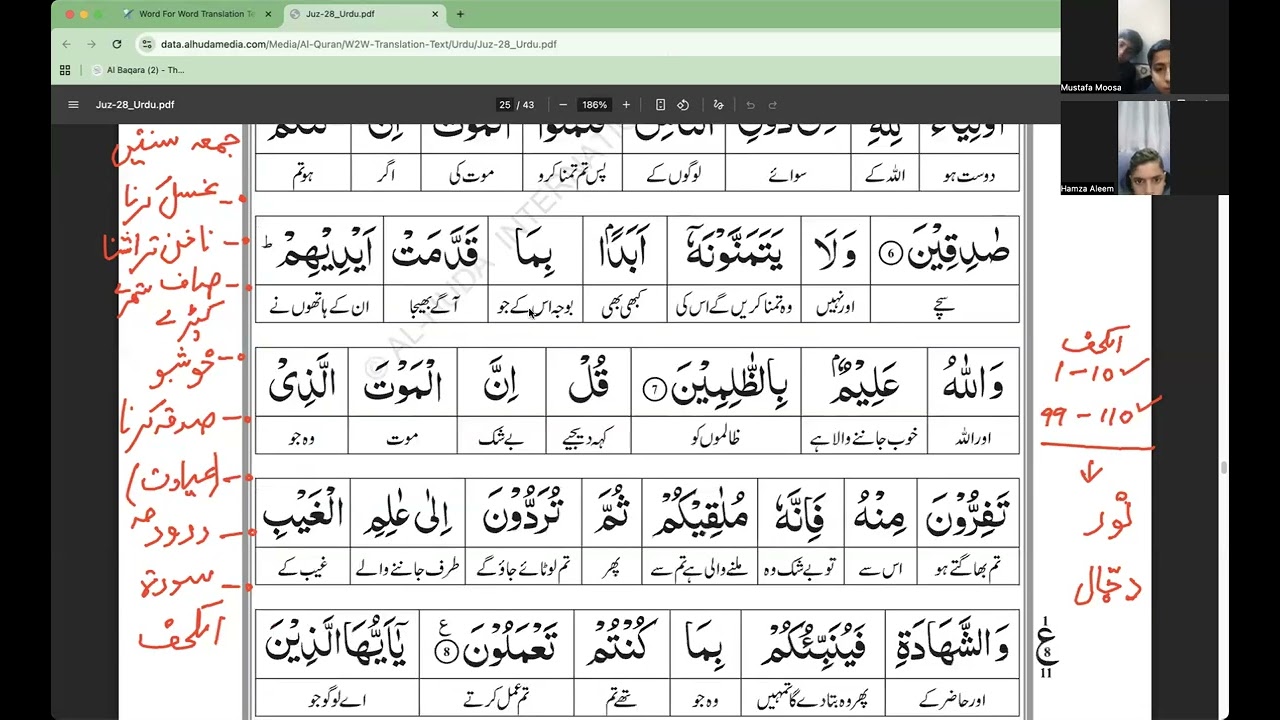Activate the draw annotation tool
This screenshot has height=720, width=1280.
tap(718, 105)
